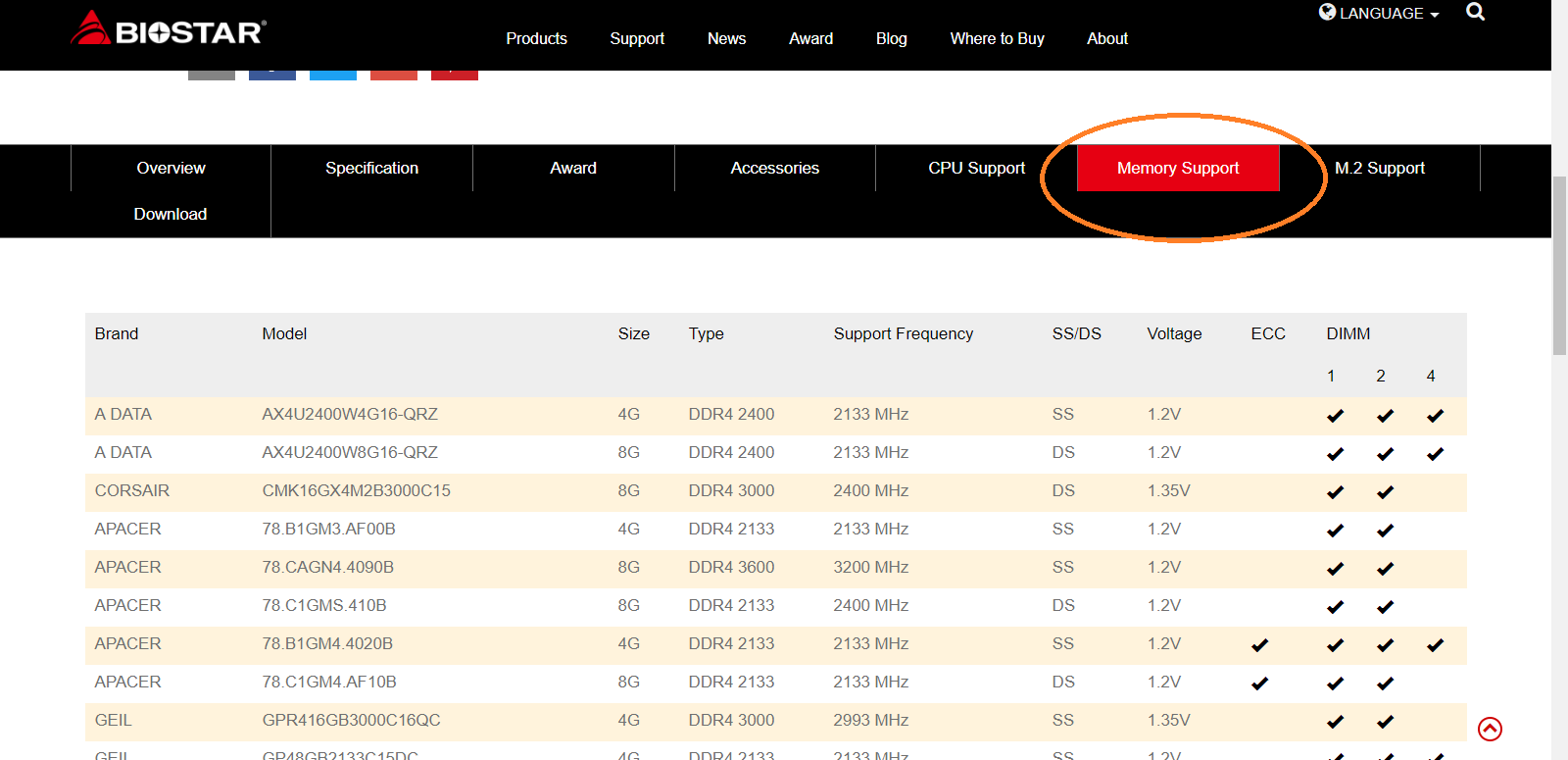This screenshot has height=760, width=1568.
Task: Click the Voltage column header
Action: click(1174, 333)
